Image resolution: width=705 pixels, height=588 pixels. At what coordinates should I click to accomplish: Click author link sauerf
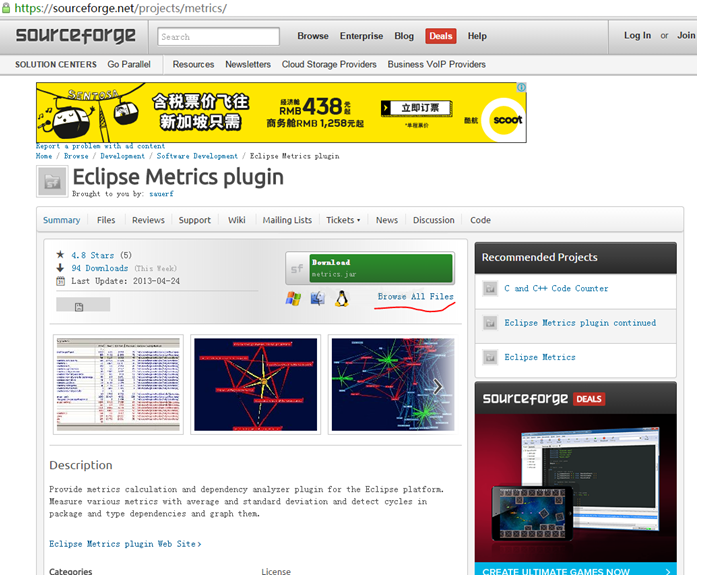161,194
